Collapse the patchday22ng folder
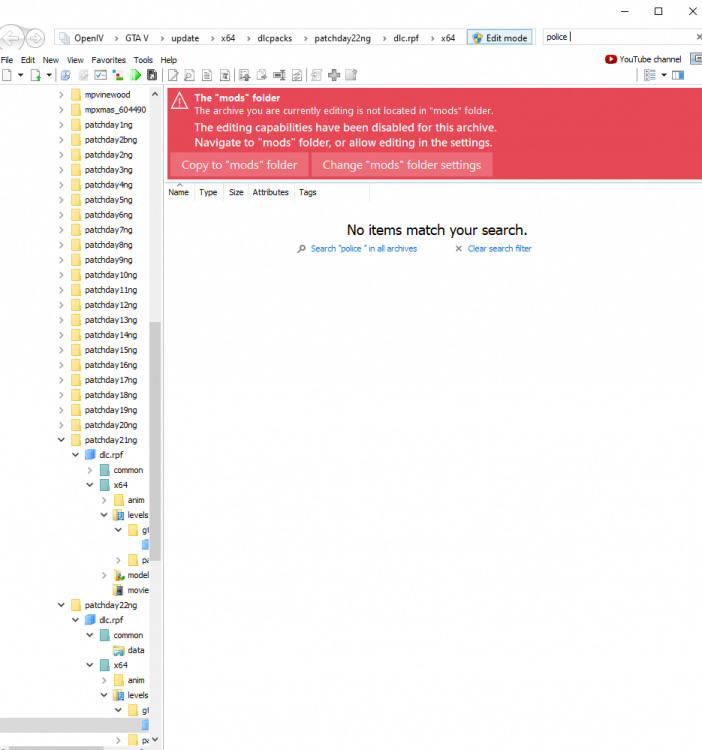This screenshot has height=750, width=702. point(61,605)
